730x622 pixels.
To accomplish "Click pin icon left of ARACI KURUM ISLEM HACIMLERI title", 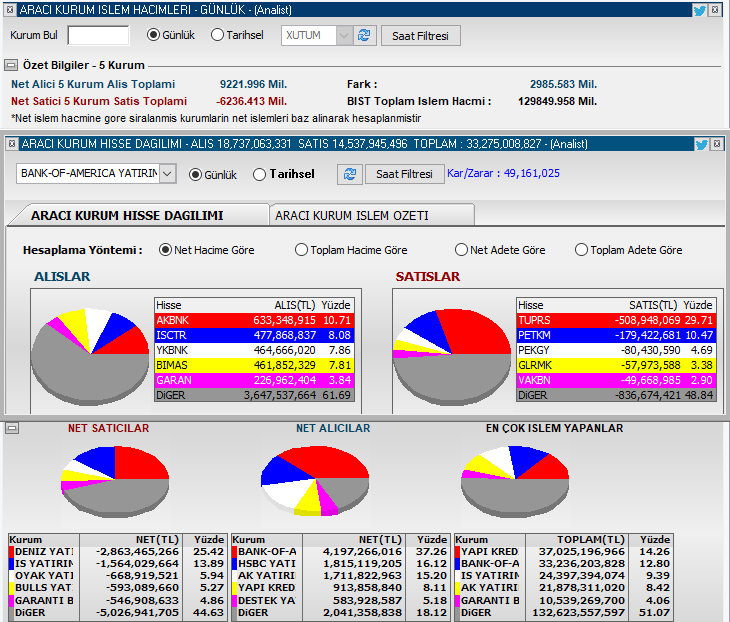I will pos(10,9).
